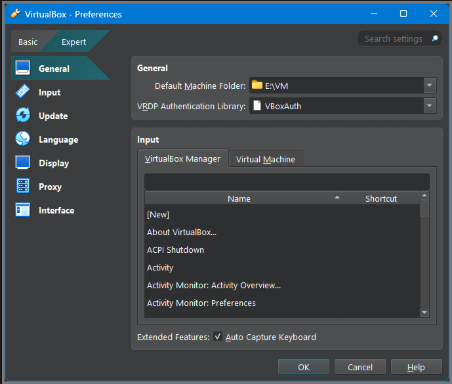Open the Language settings label
The width and height of the screenshot is (452, 384).
pyautogui.click(x=58, y=140)
